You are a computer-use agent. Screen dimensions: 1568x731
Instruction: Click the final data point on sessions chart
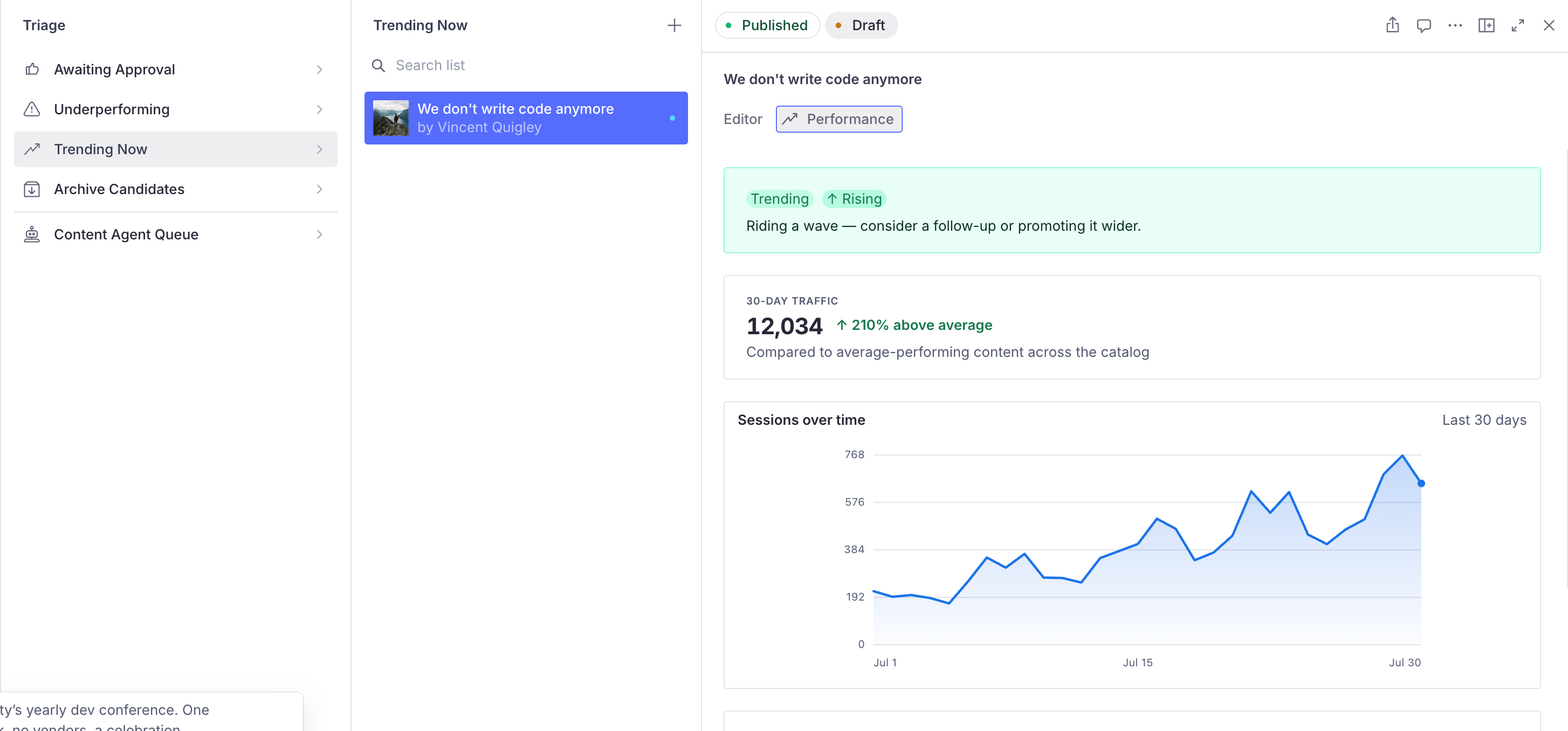pyautogui.click(x=1421, y=483)
